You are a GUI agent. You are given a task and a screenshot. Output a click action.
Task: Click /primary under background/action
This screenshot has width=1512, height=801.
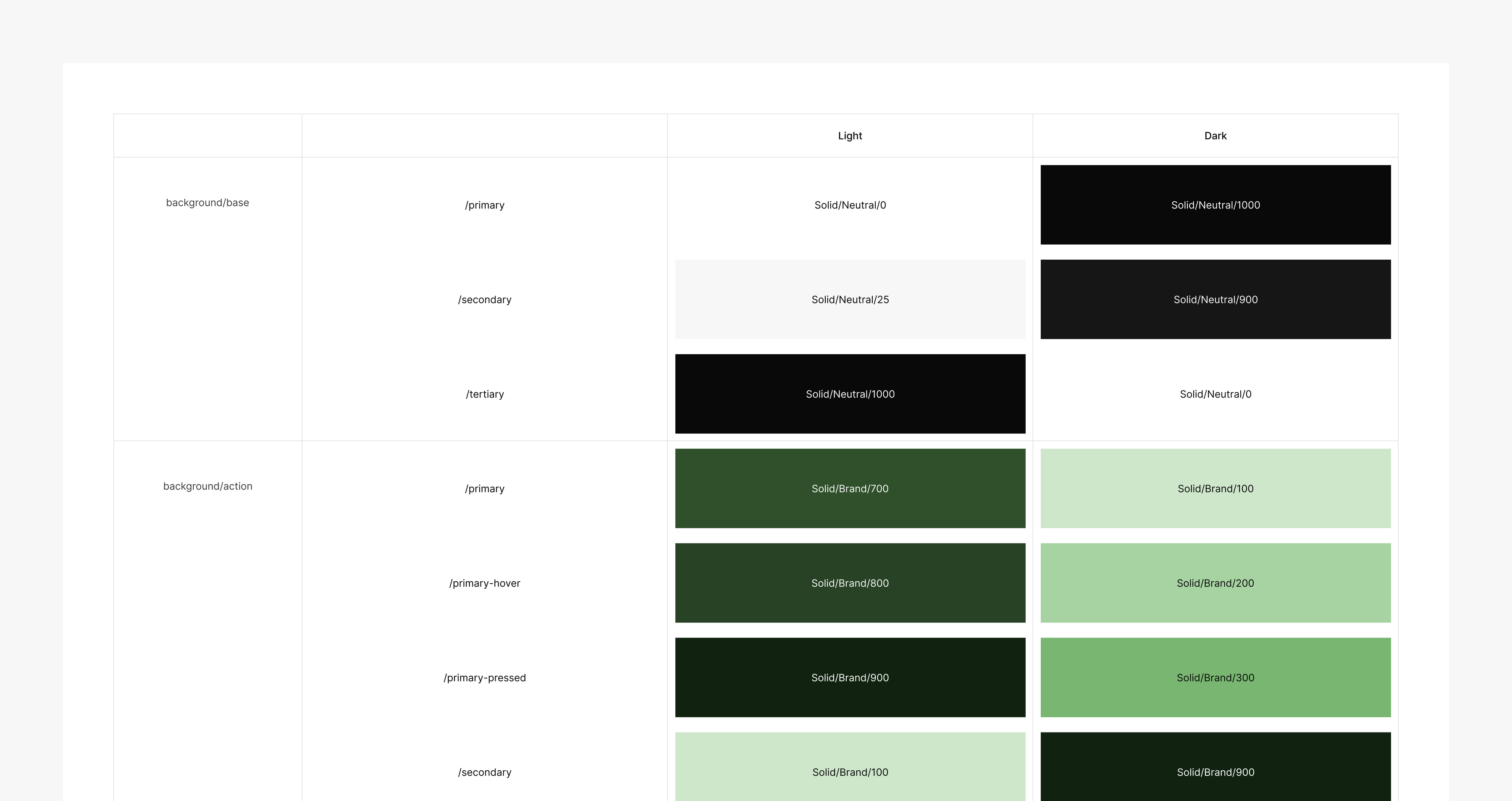(x=484, y=489)
